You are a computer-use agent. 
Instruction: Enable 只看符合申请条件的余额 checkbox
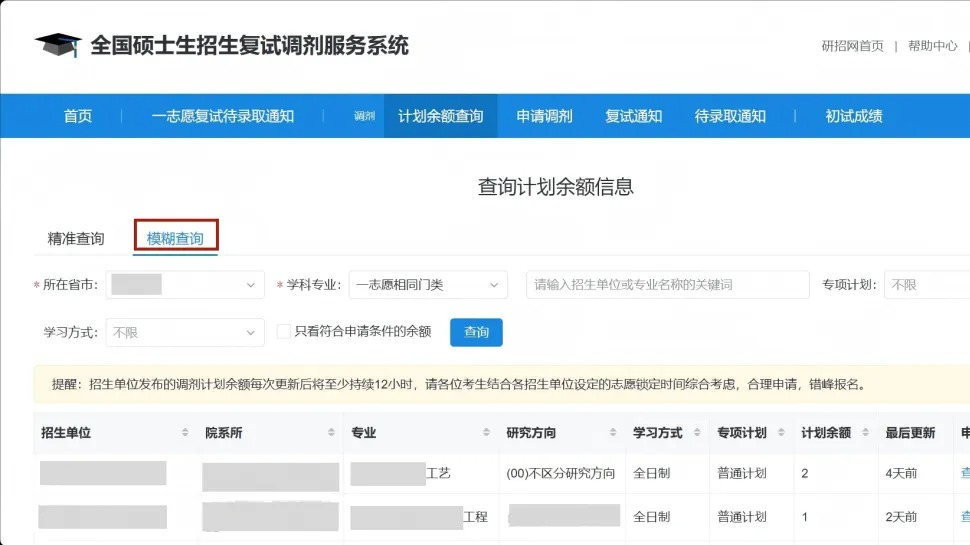click(284, 331)
